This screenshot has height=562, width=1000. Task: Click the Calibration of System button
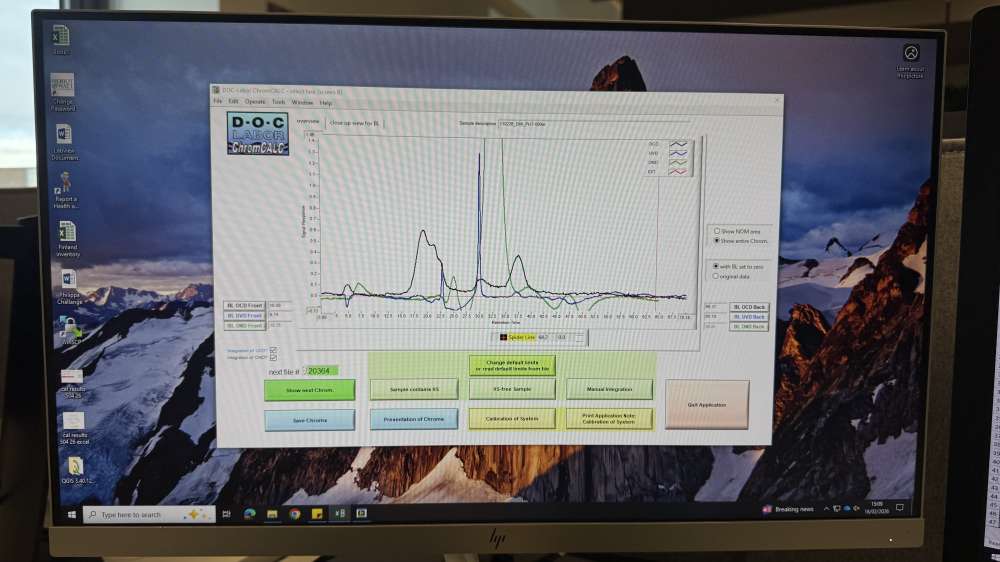coord(512,418)
